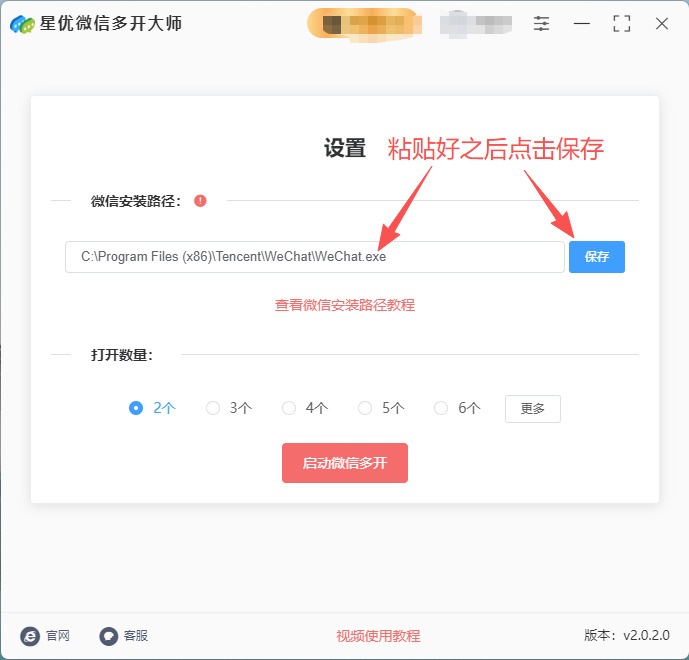This screenshot has height=660, width=689.
Task: Open the settings sliders icon
Action: pyautogui.click(x=541, y=23)
